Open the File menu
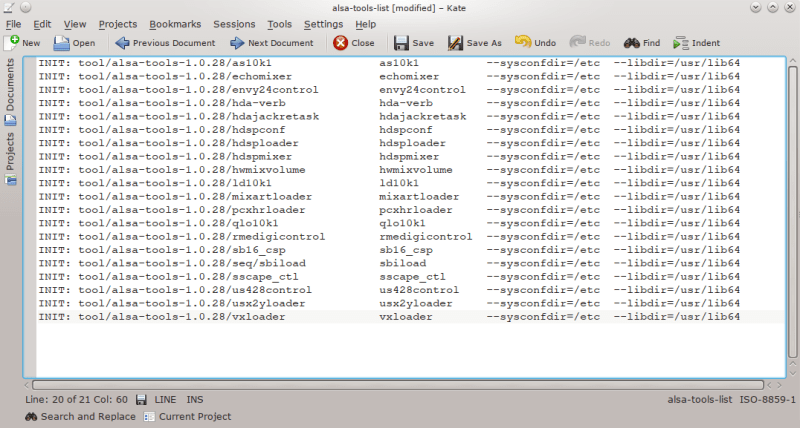The width and height of the screenshot is (800, 428). [13, 24]
